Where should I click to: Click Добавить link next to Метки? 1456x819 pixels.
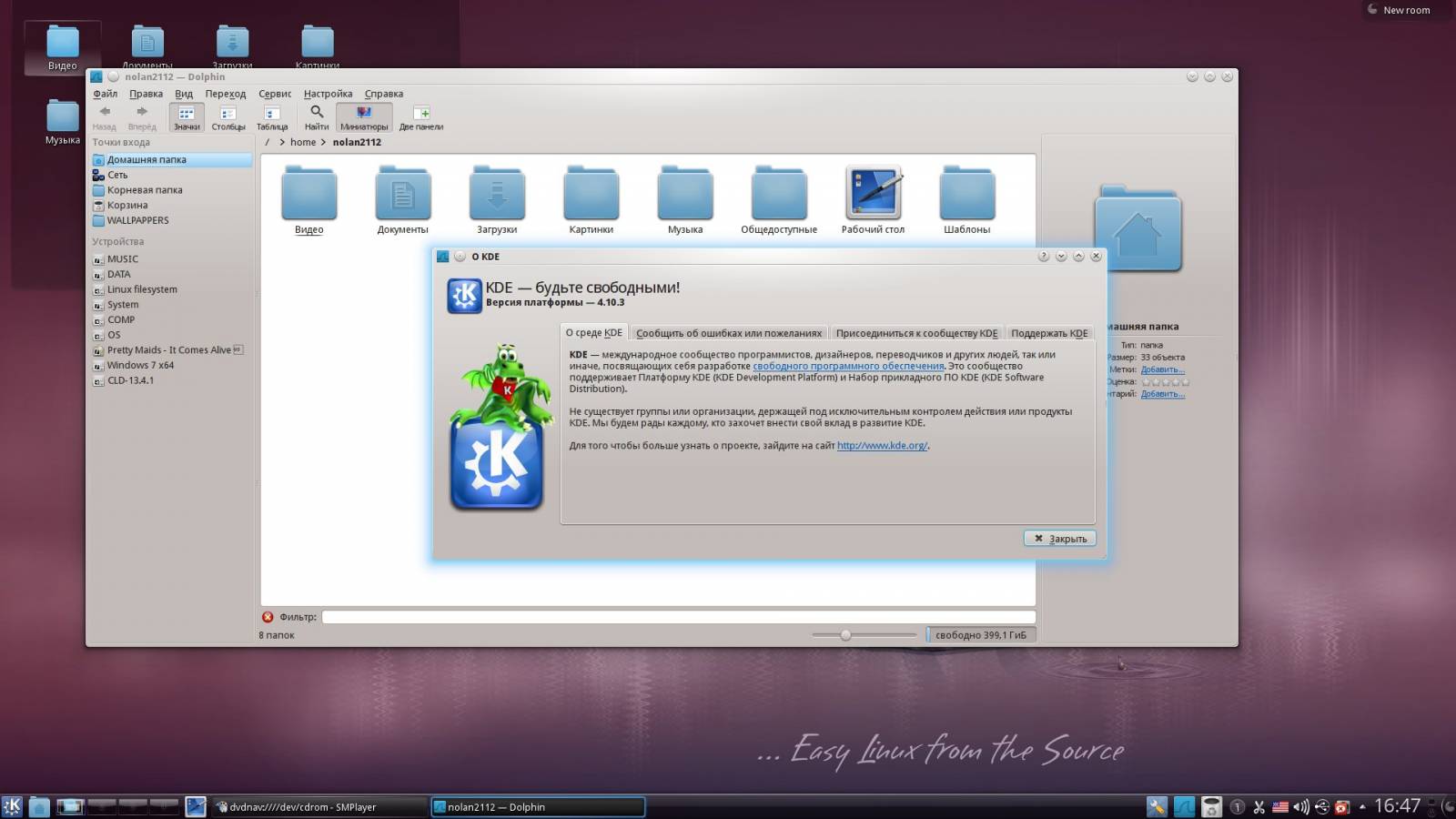click(x=1162, y=369)
